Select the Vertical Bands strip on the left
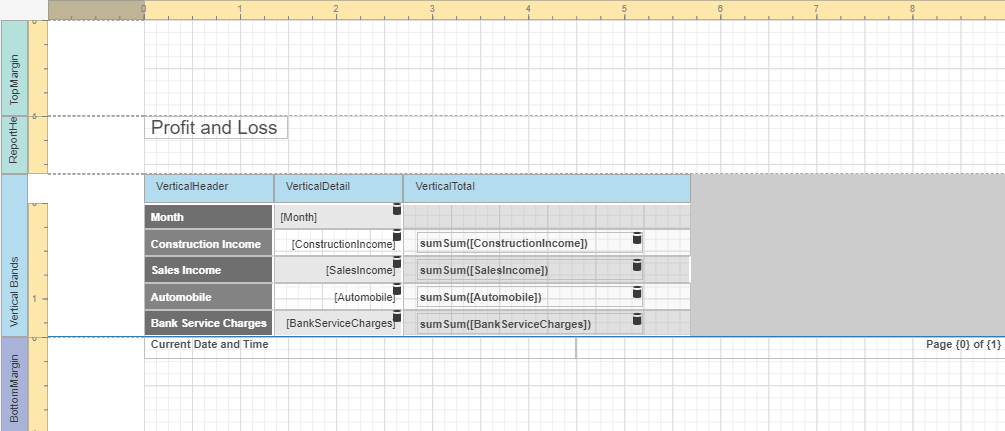 14,256
